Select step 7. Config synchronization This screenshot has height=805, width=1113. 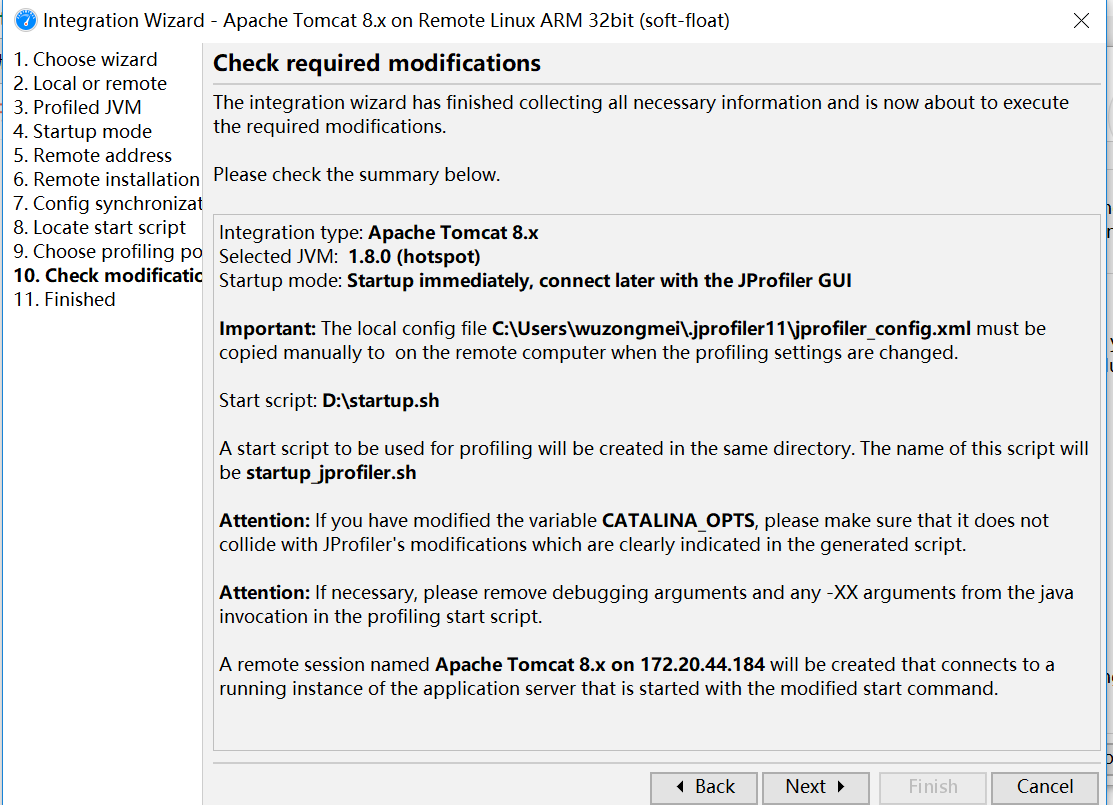[107, 204]
